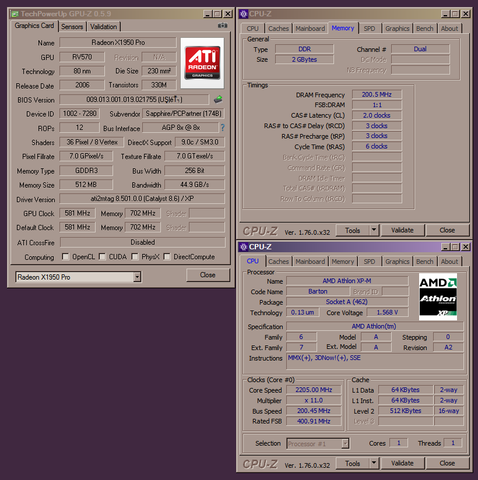Open the Caches tab in upper CPU-Z

[x=278, y=29]
